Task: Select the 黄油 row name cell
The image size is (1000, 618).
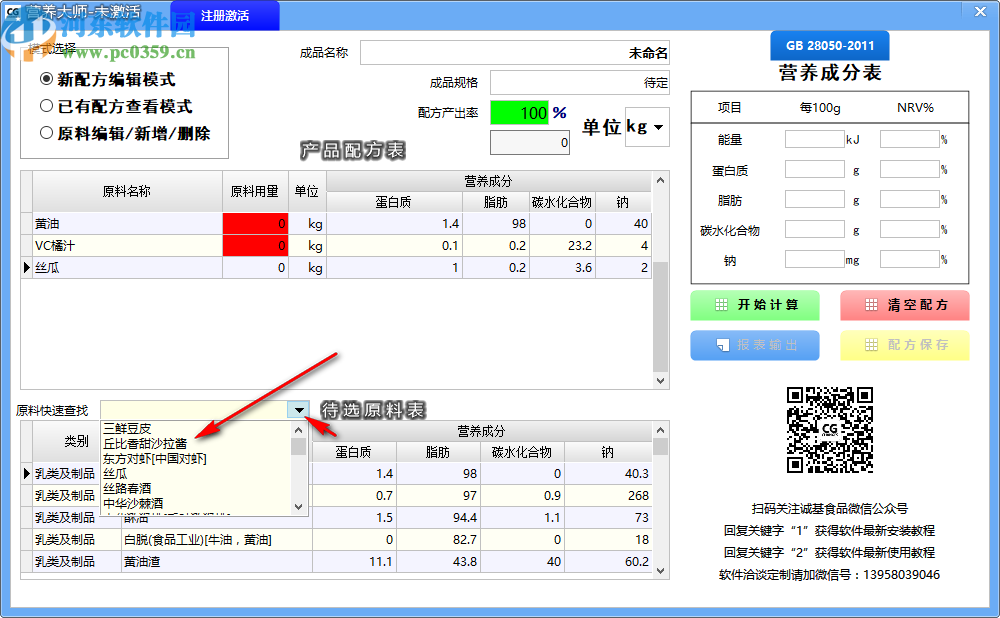Action: (128, 224)
